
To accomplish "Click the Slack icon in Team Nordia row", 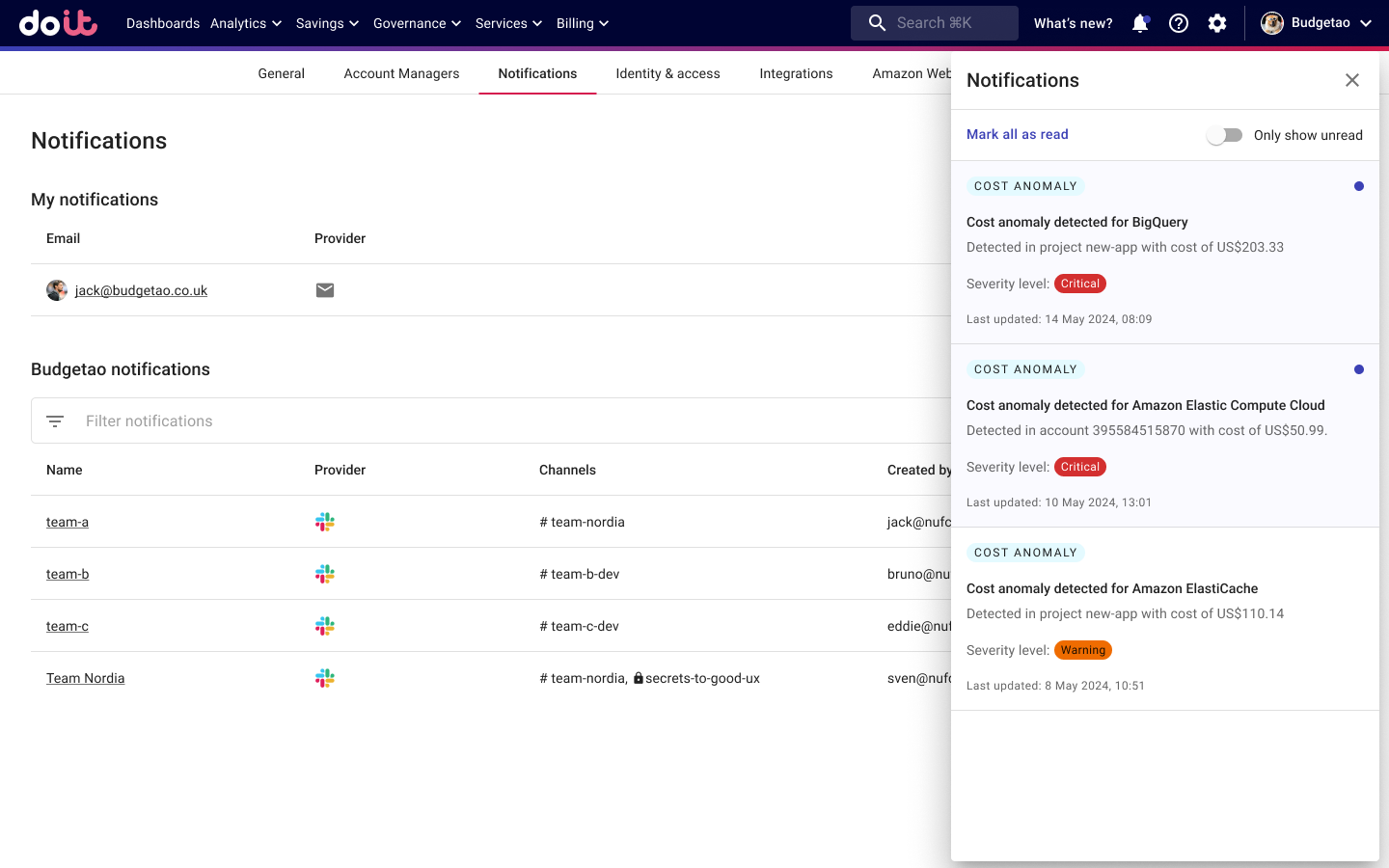I will (325, 678).
